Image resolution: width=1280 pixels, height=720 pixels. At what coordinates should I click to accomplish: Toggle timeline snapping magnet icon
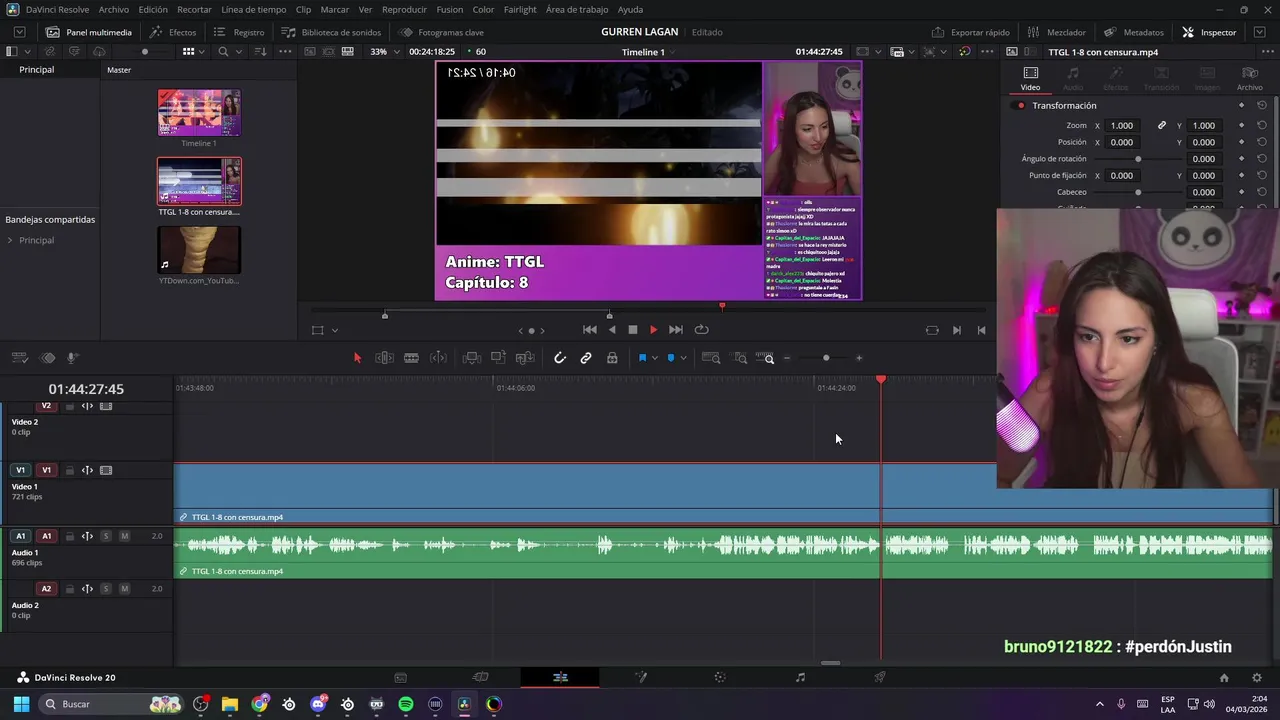click(x=560, y=358)
